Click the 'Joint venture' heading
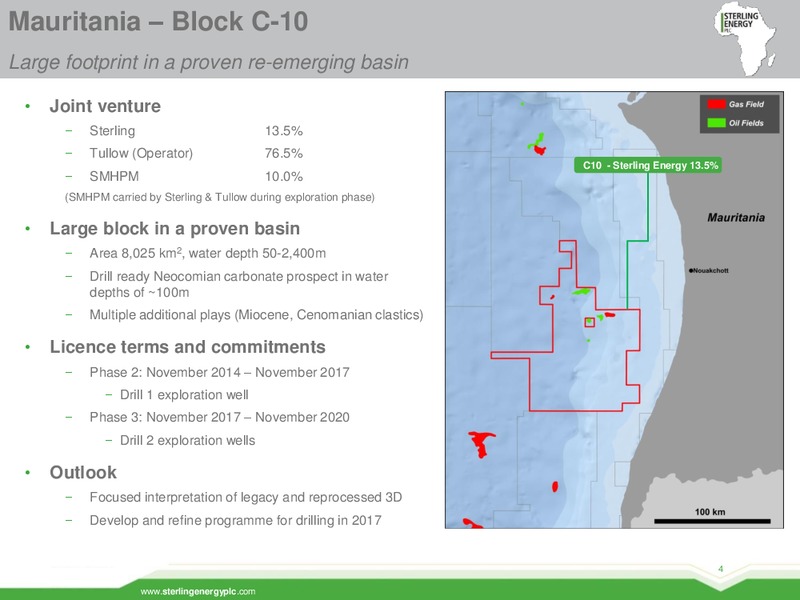This screenshot has width=800, height=600. (x=105, y=106)
